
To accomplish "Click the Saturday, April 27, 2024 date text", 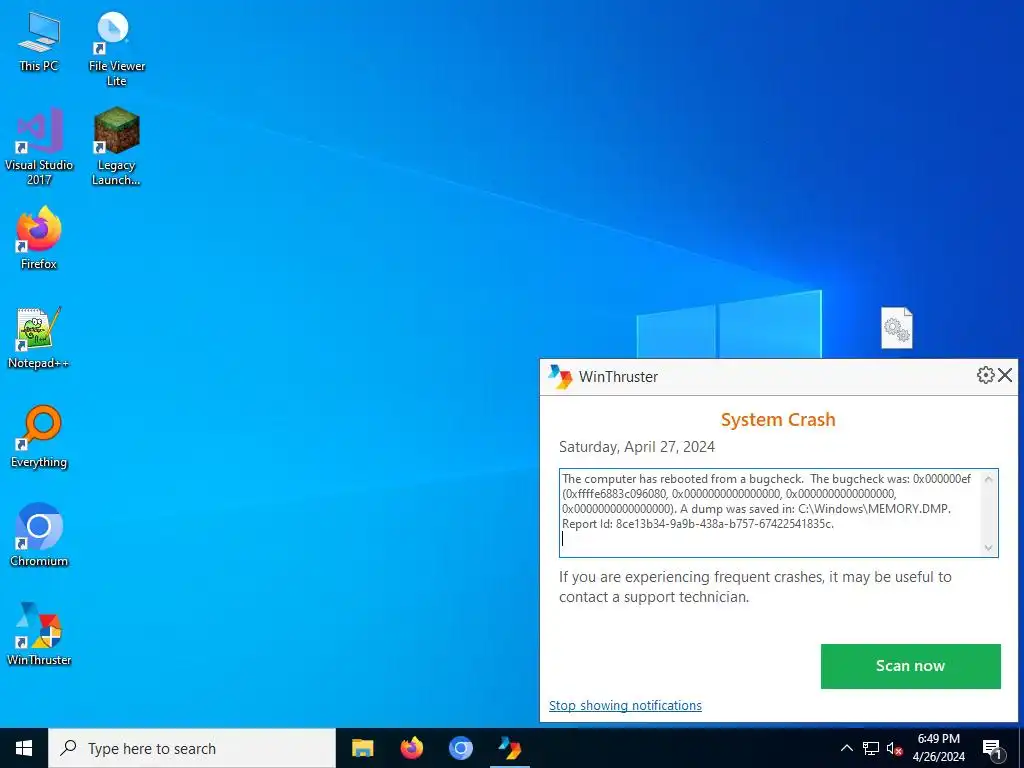I will (637, 447).
